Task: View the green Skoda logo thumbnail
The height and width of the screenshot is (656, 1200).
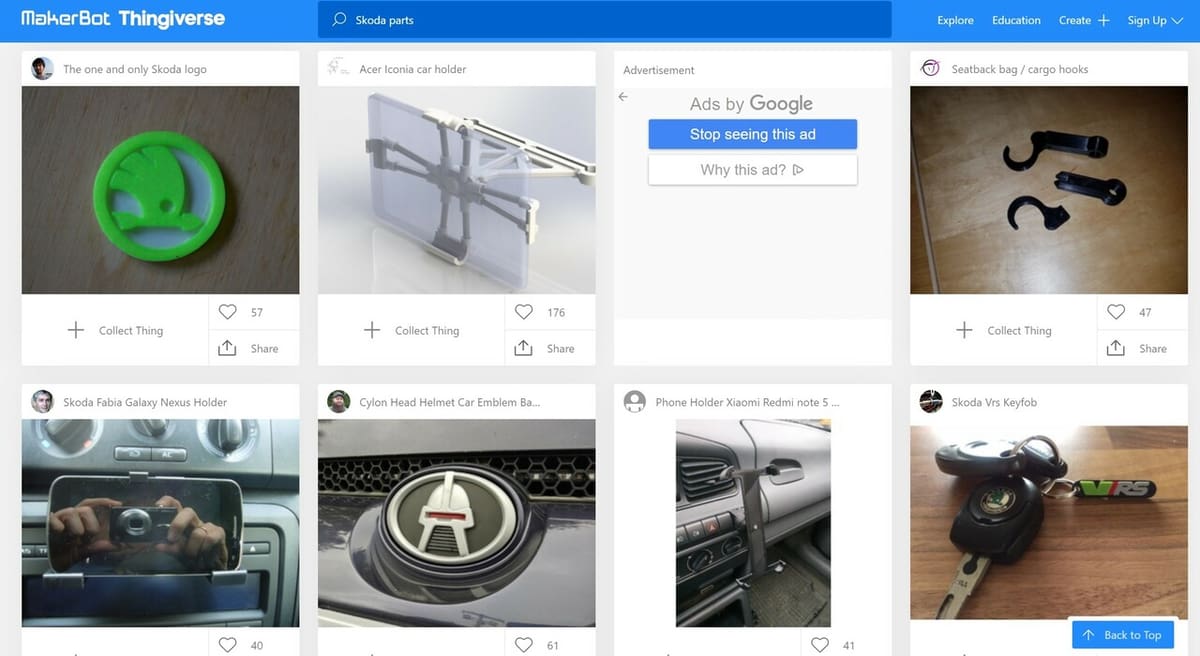Action: coord(160,190)
